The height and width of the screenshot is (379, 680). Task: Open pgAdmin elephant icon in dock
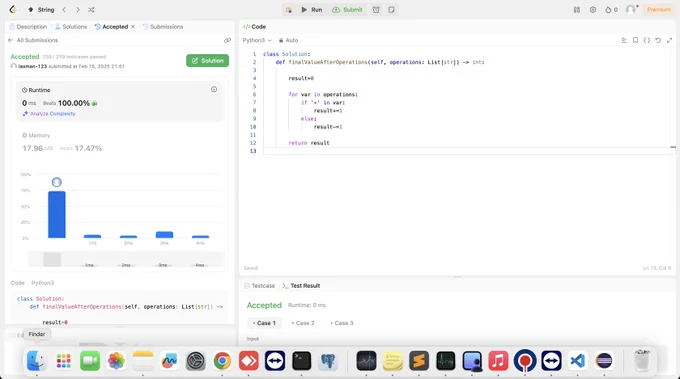pos(328,361)
